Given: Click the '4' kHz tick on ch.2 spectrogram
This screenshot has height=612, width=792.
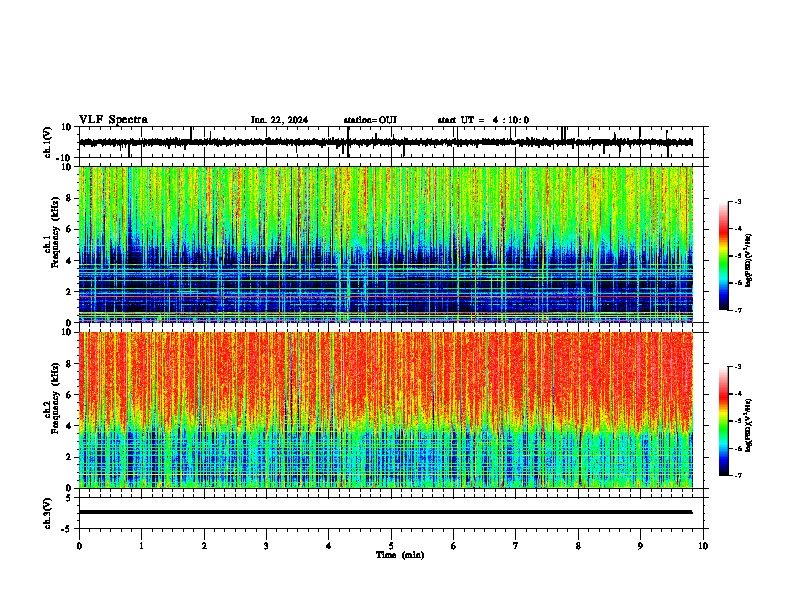Looking at the screenshot, I should 70,426.
